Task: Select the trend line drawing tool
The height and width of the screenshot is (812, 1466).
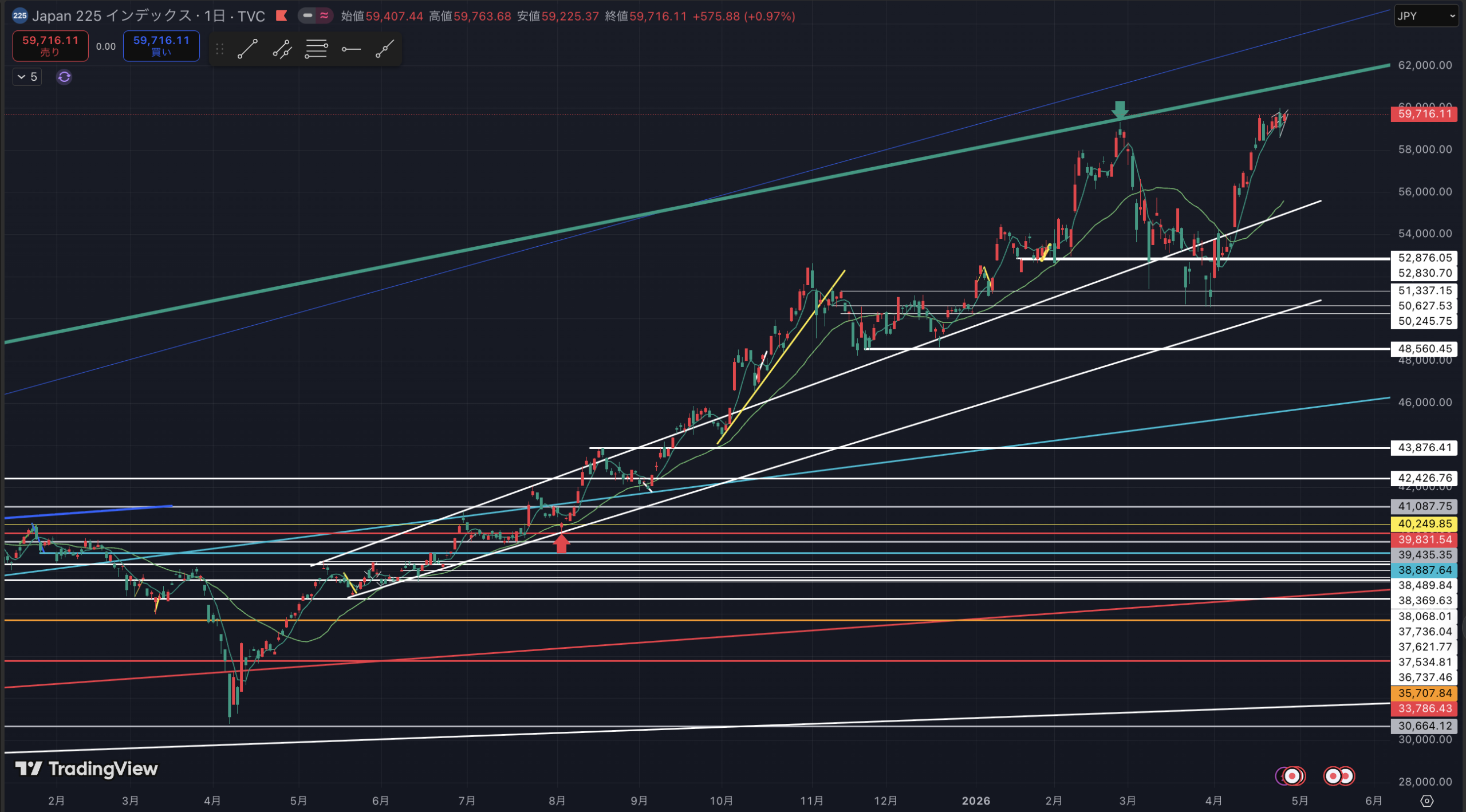Action: click(247, 49)
